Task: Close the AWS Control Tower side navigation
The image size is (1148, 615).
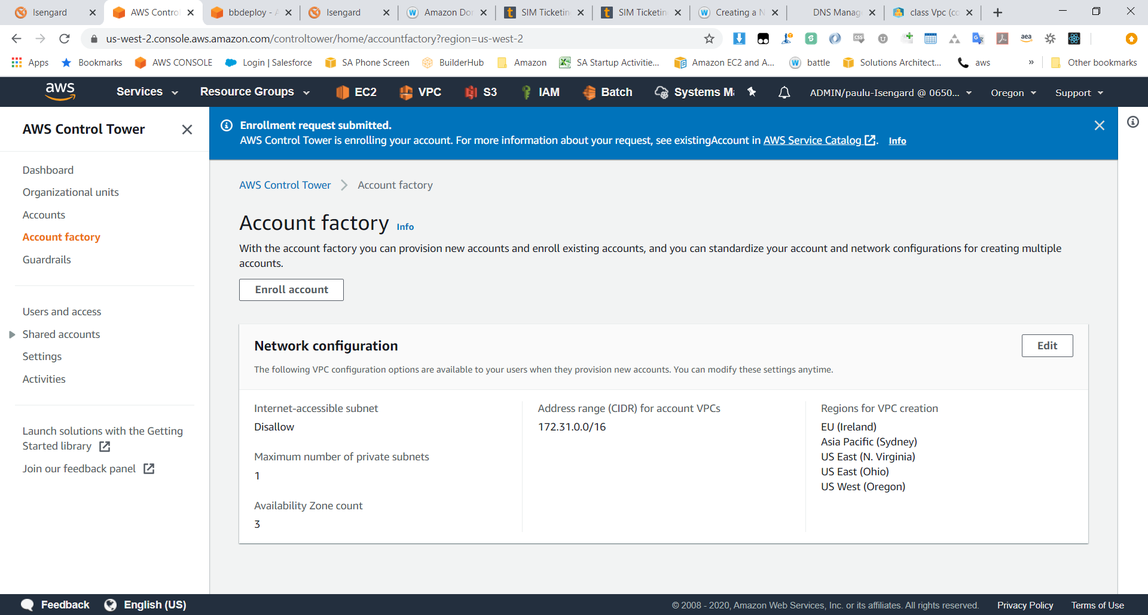Action: 187,130
